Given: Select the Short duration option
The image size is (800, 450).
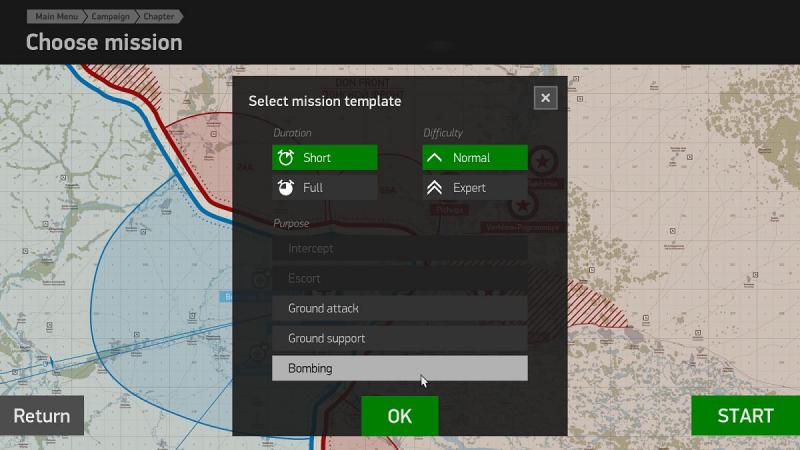Looking at the screenshot, I should click(x=324, y=158).
